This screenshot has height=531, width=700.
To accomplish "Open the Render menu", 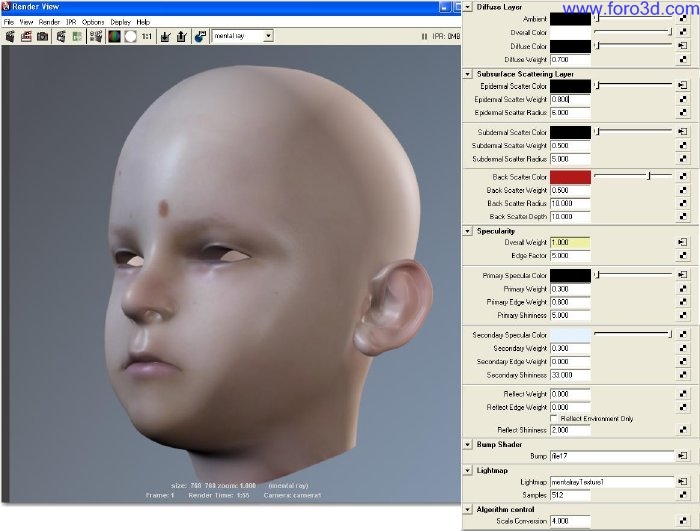I will 49,22.
